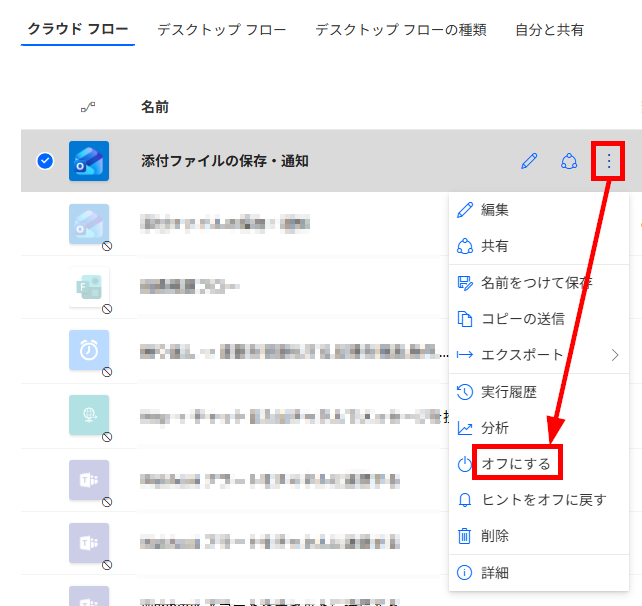Switch to the デスクトップ フロー tab
Screen dimensions: 642x606
[x=222, y=29]
